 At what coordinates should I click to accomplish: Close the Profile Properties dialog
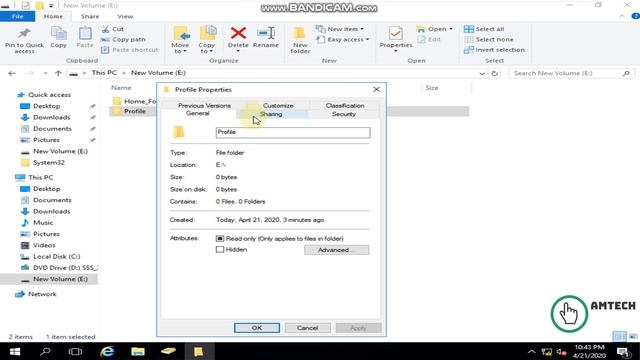click(x=376, y=89)
